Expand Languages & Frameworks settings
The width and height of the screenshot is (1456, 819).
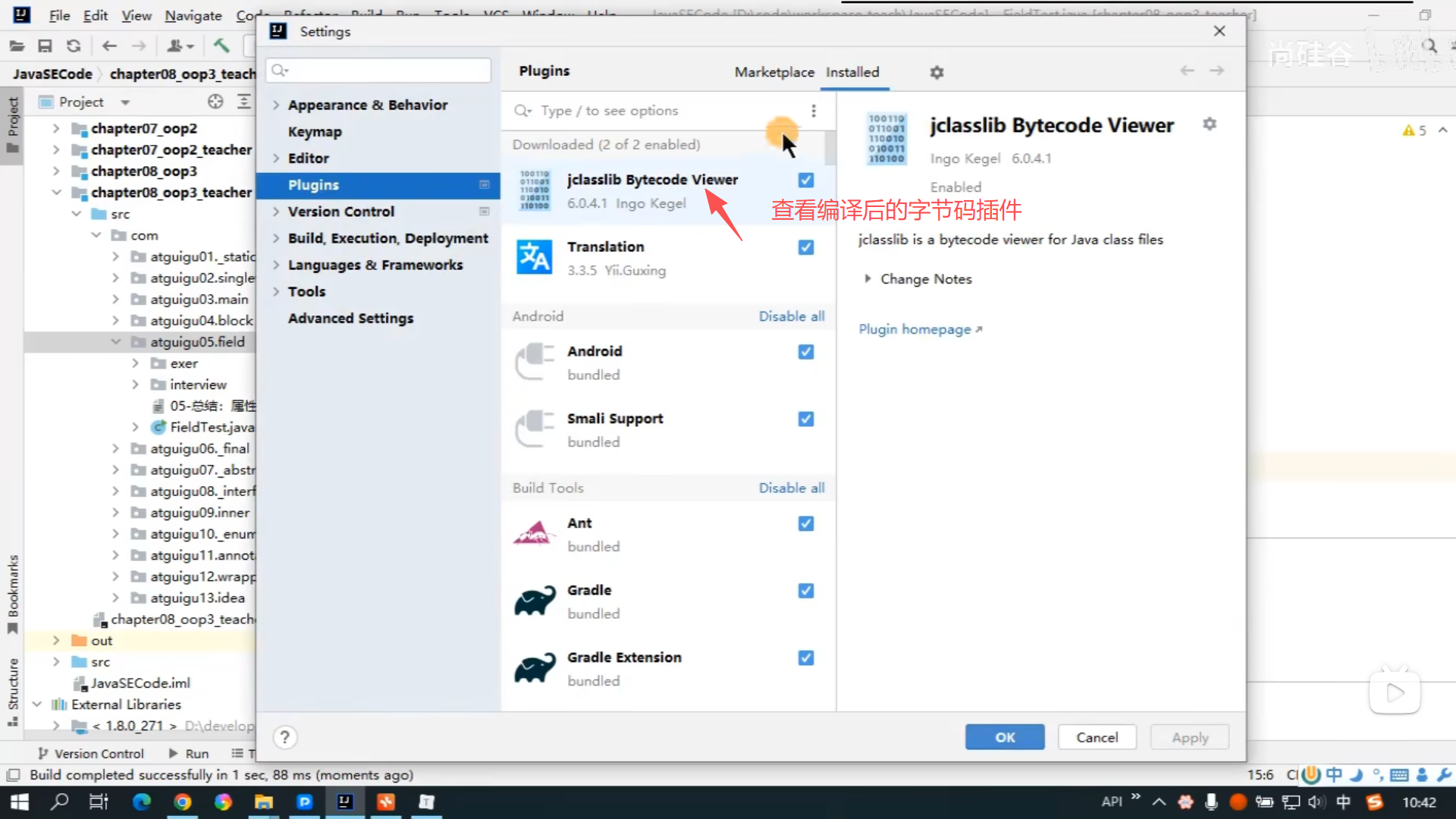(276, 265)
